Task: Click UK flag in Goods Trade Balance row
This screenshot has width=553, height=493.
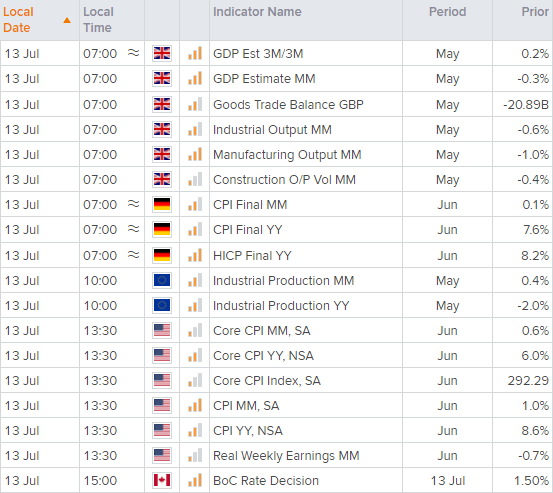Action: pyautogui.click(x=162, y=105)
